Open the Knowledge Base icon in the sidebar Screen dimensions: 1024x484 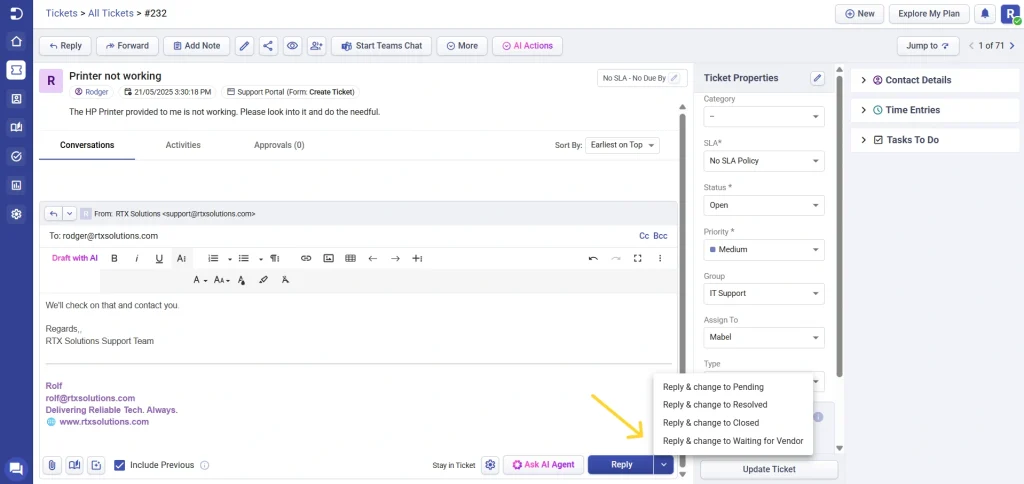pyautogui.click(x=16, y=127)
